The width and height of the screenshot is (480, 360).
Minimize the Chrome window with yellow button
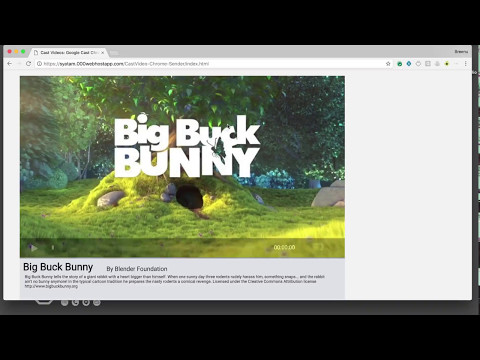click(16, 52)
